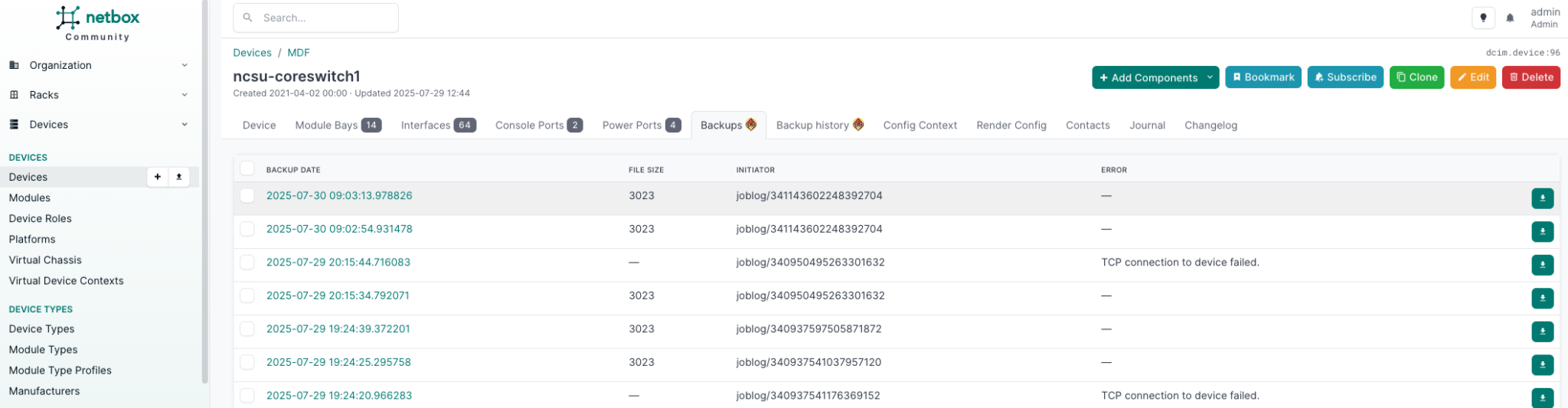Viewport: 1568px width, 408px height.
Task: Check the 2025-07-29 20:15:34 backup row
Action: click(247, 295)
